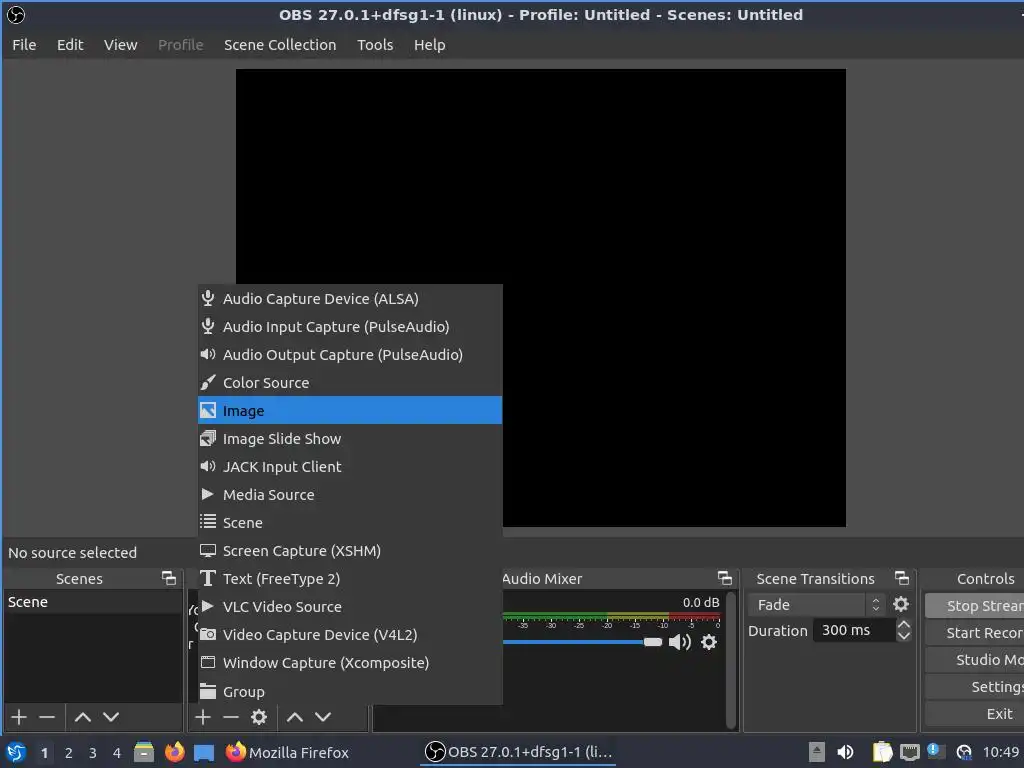Open Settings from Controls panel
Viewport: 1024px width, 768px height.
tap(974, 687)
